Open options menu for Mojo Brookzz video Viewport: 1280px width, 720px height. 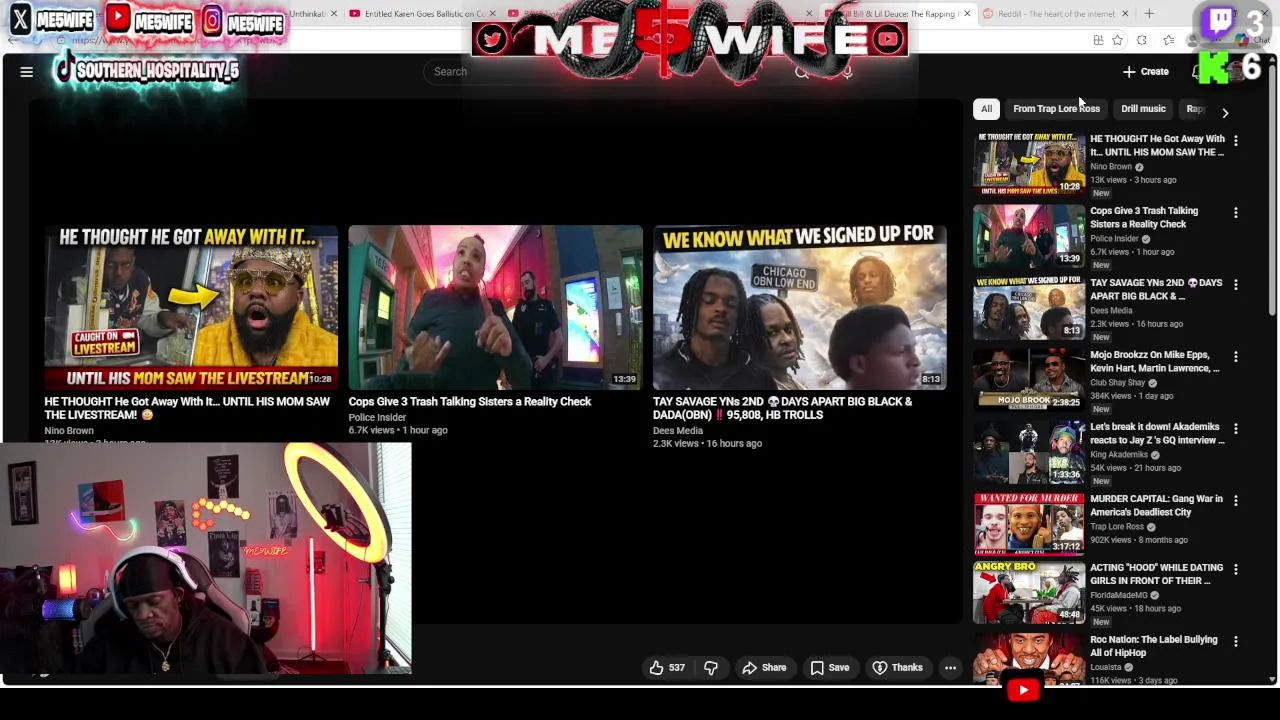[1236, 357]
